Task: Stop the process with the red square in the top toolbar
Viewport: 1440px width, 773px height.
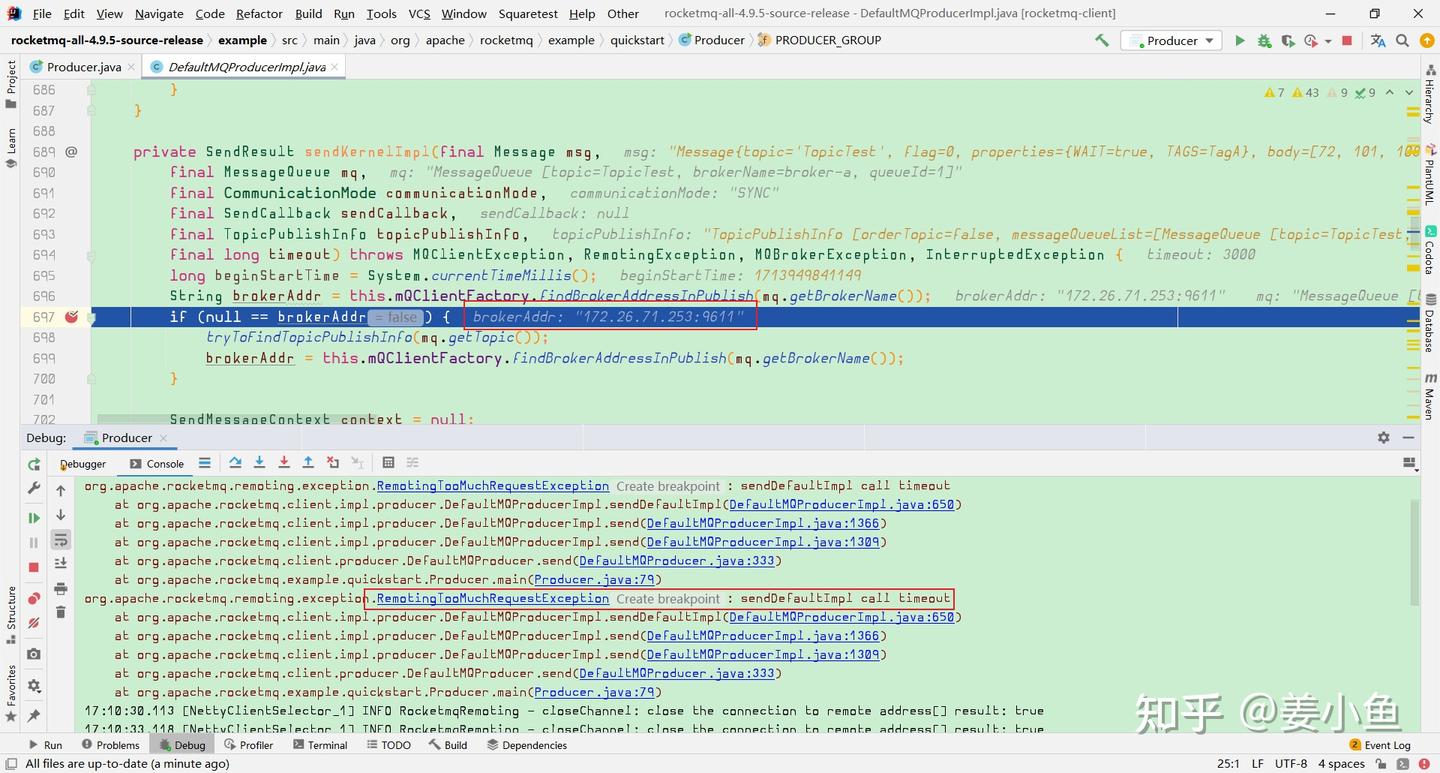Action: 1347,41
